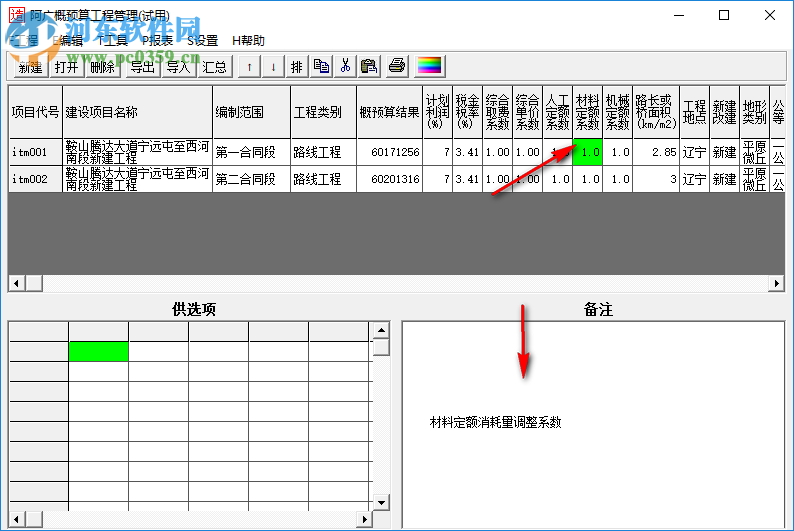The width and height of the screenshot is (794, 531).
Task: Click the scissors cut icon
Action: pos(345,66)
